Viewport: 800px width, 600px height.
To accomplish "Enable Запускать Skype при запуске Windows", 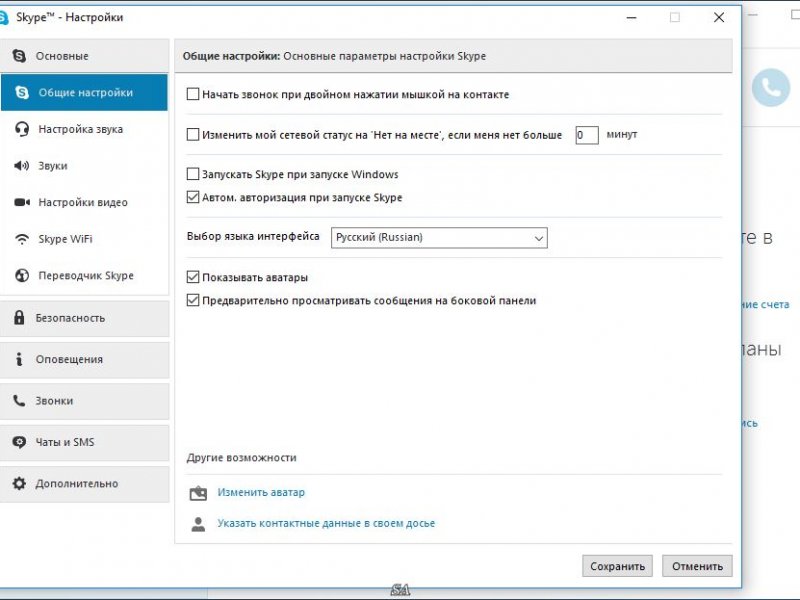I will coord(192,174).
